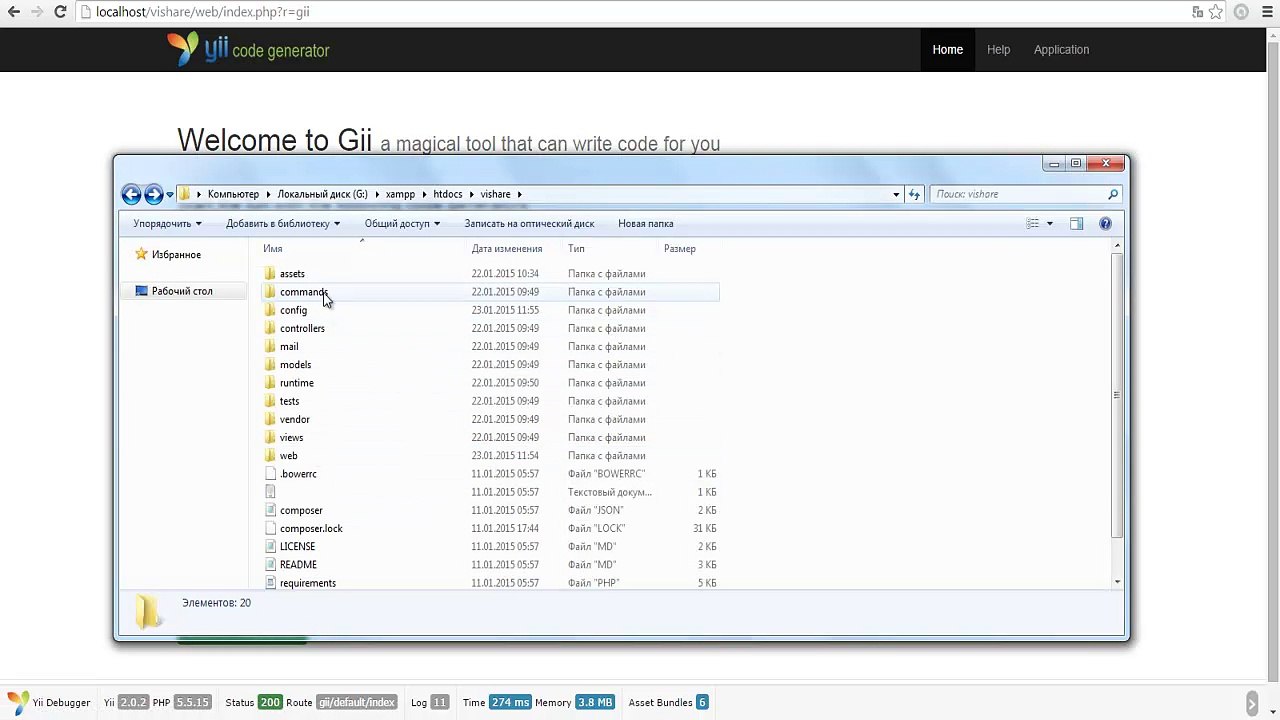Toggle the Explorer preview pane icon
Viewport: 1280px width, 720px height.
coord(1076,224)
